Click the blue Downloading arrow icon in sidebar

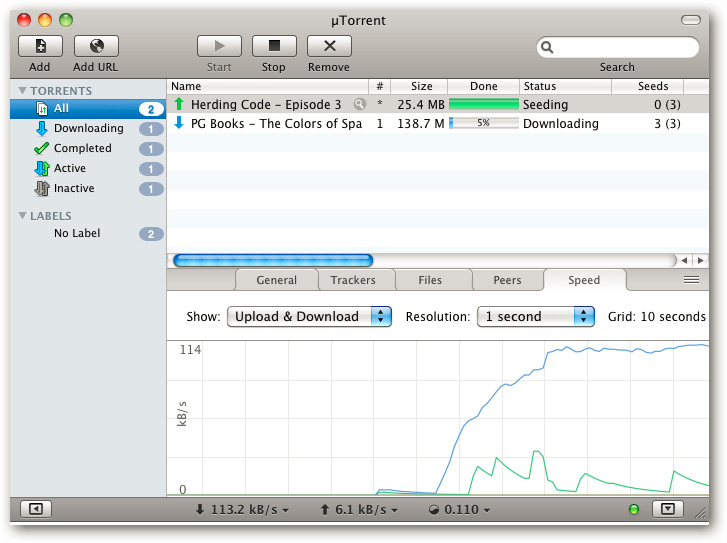click(42, 128)
